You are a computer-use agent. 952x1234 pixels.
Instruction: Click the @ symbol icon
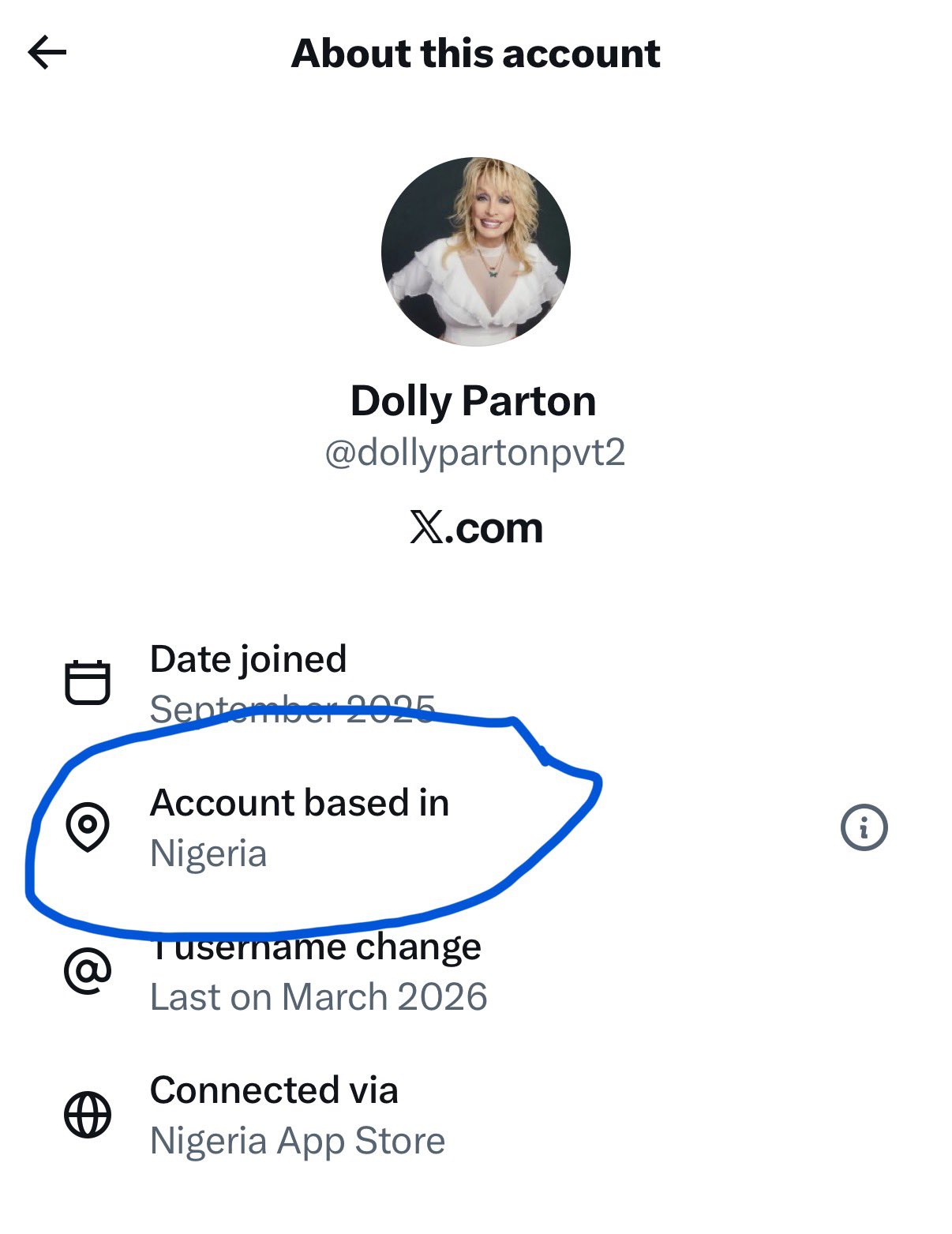click(x=87, y=971)
